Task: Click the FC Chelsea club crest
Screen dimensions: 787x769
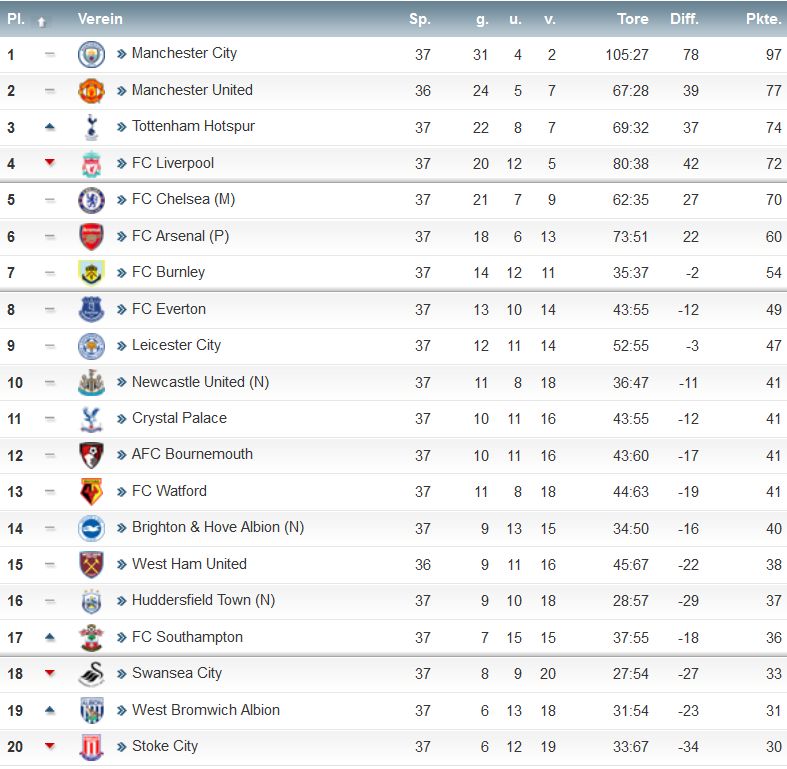Action: pos(91,200)
